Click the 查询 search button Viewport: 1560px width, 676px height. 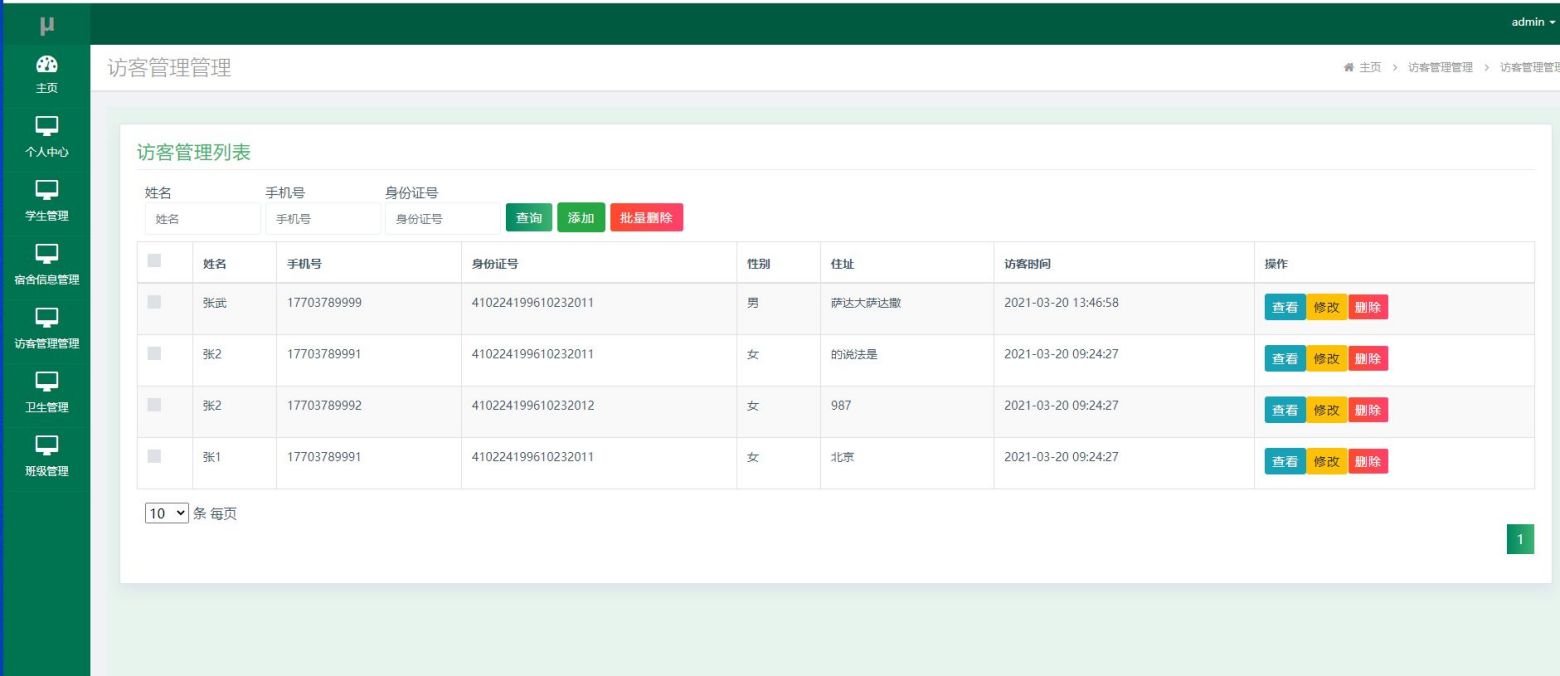click(529, 218)
